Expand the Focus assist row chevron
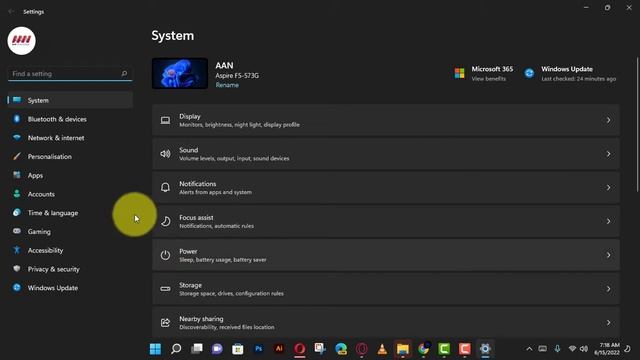Screen dimensions: 640x360 point(608,221)
